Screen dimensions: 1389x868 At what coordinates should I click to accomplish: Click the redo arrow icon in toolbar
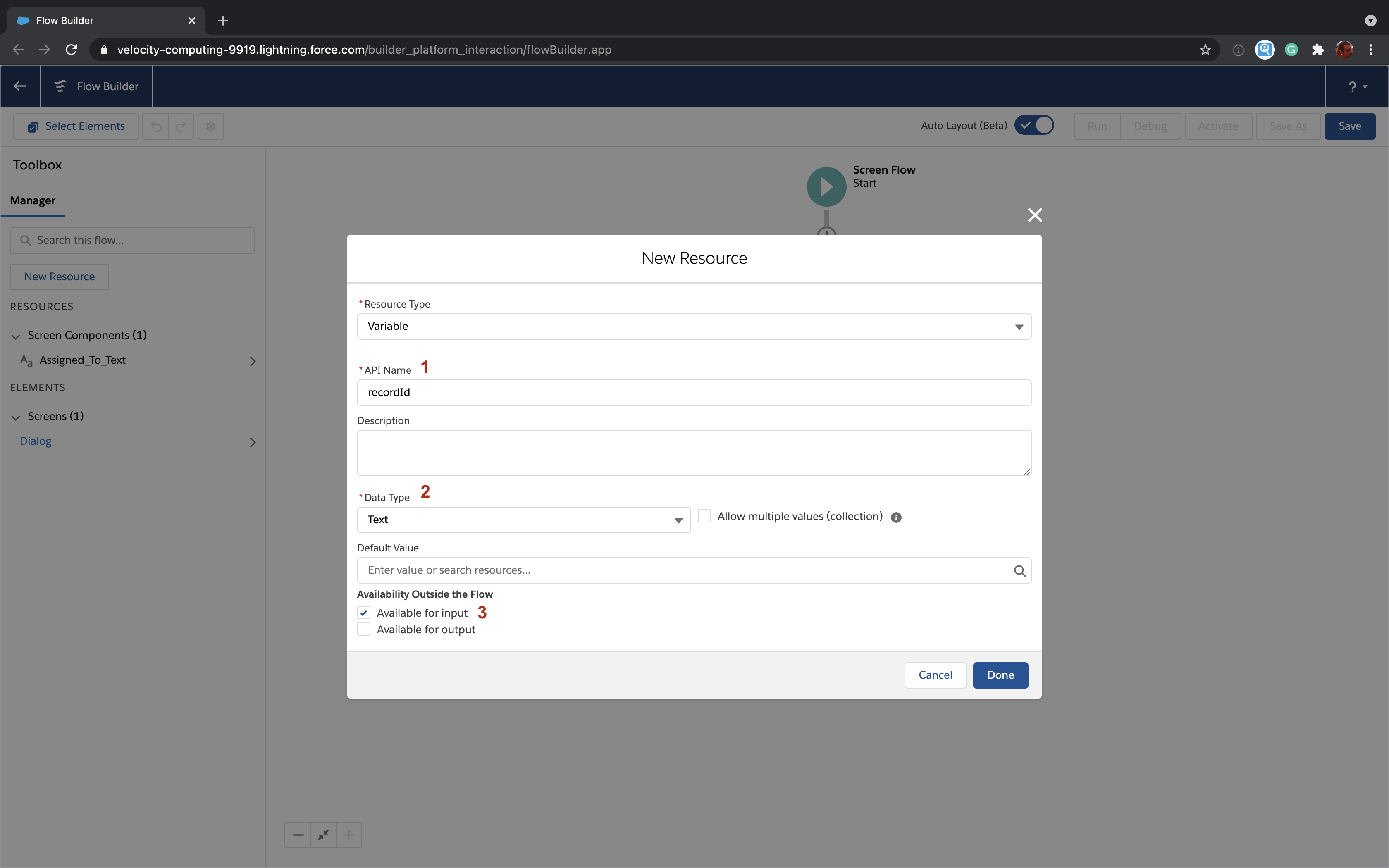(x=181, y=126)
